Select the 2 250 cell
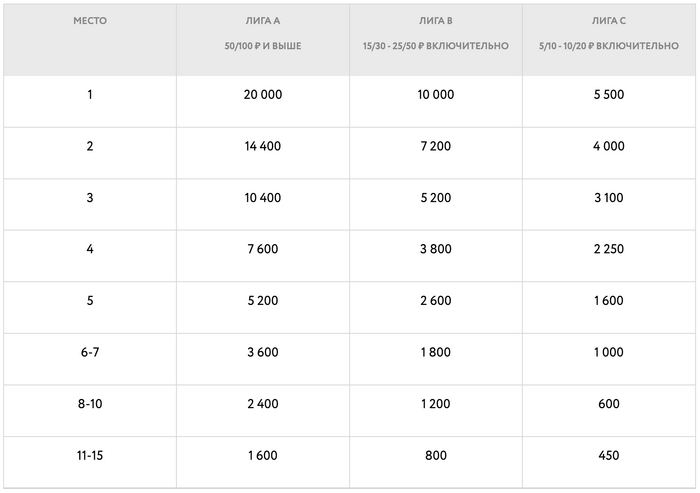The image size is (700, 493). pos(608,250)
